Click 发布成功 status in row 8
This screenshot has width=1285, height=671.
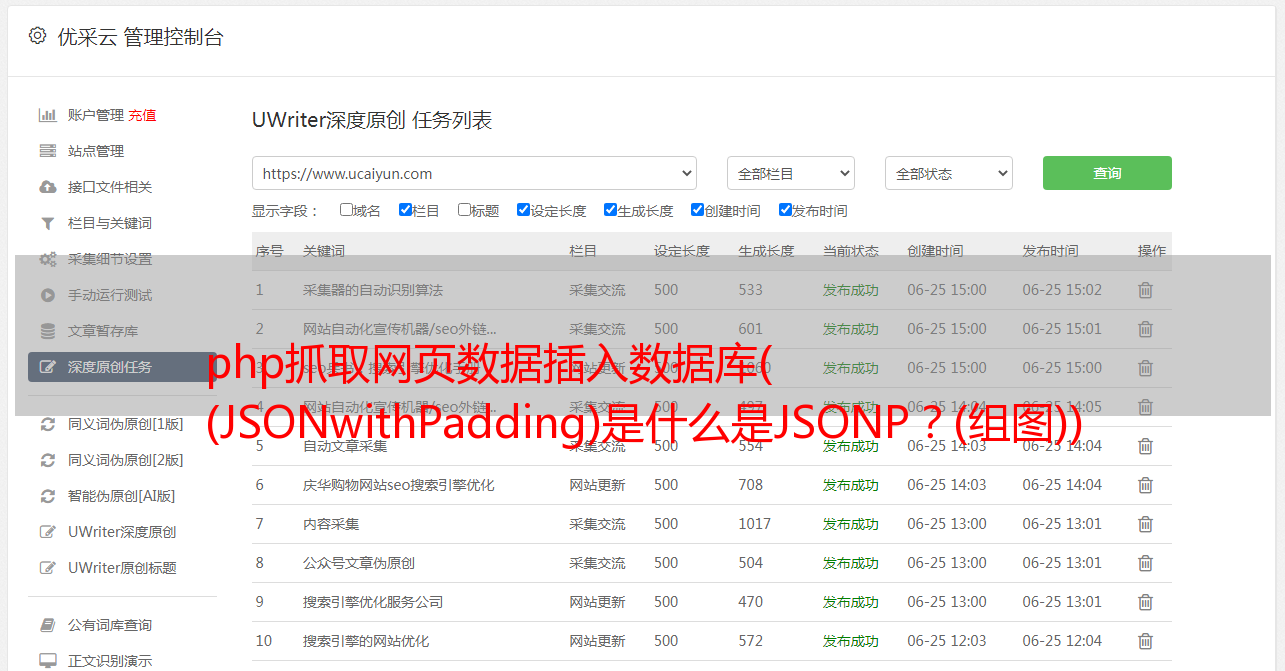pos(851,563)
